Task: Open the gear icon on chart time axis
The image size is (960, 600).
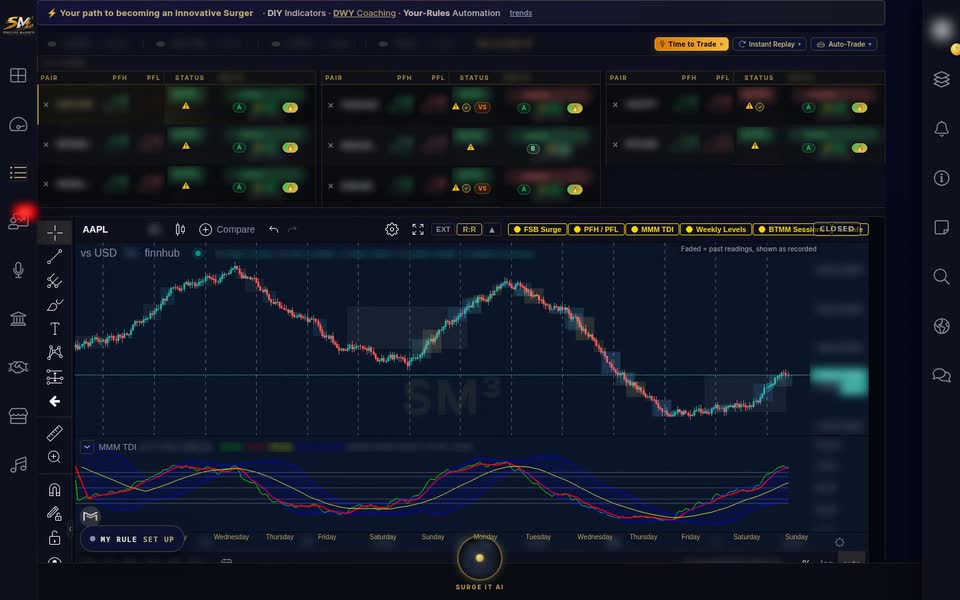Action: point(839,542)
